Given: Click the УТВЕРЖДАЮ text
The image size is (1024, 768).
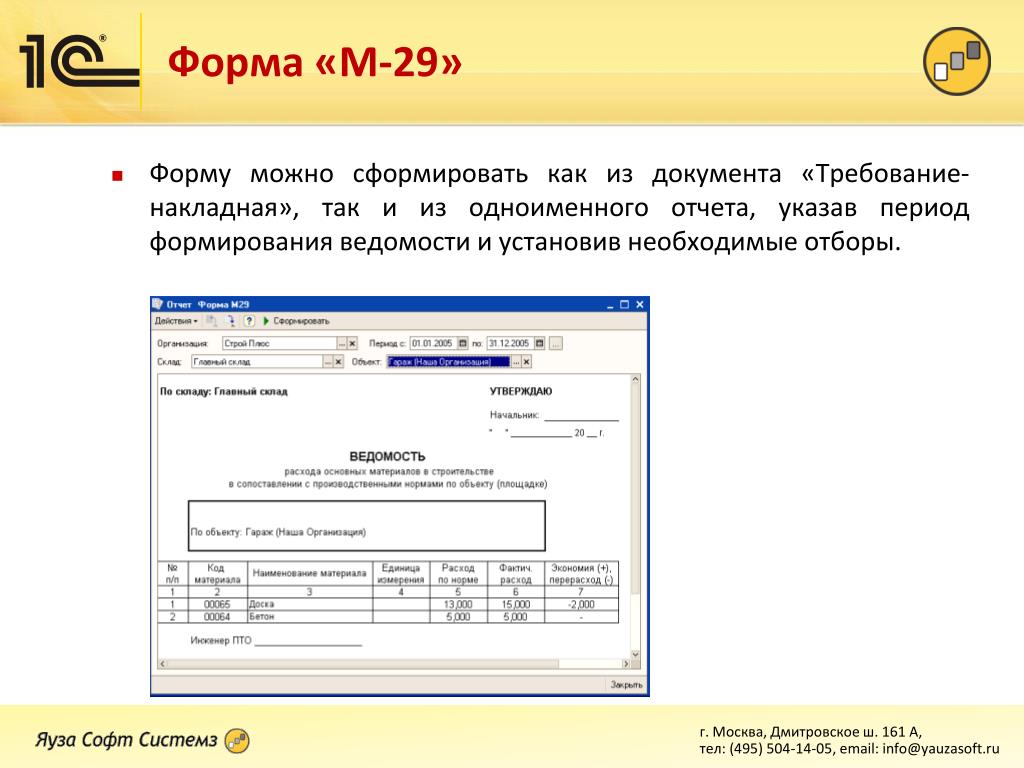Looking at the screenshot, I should point(520,391).
